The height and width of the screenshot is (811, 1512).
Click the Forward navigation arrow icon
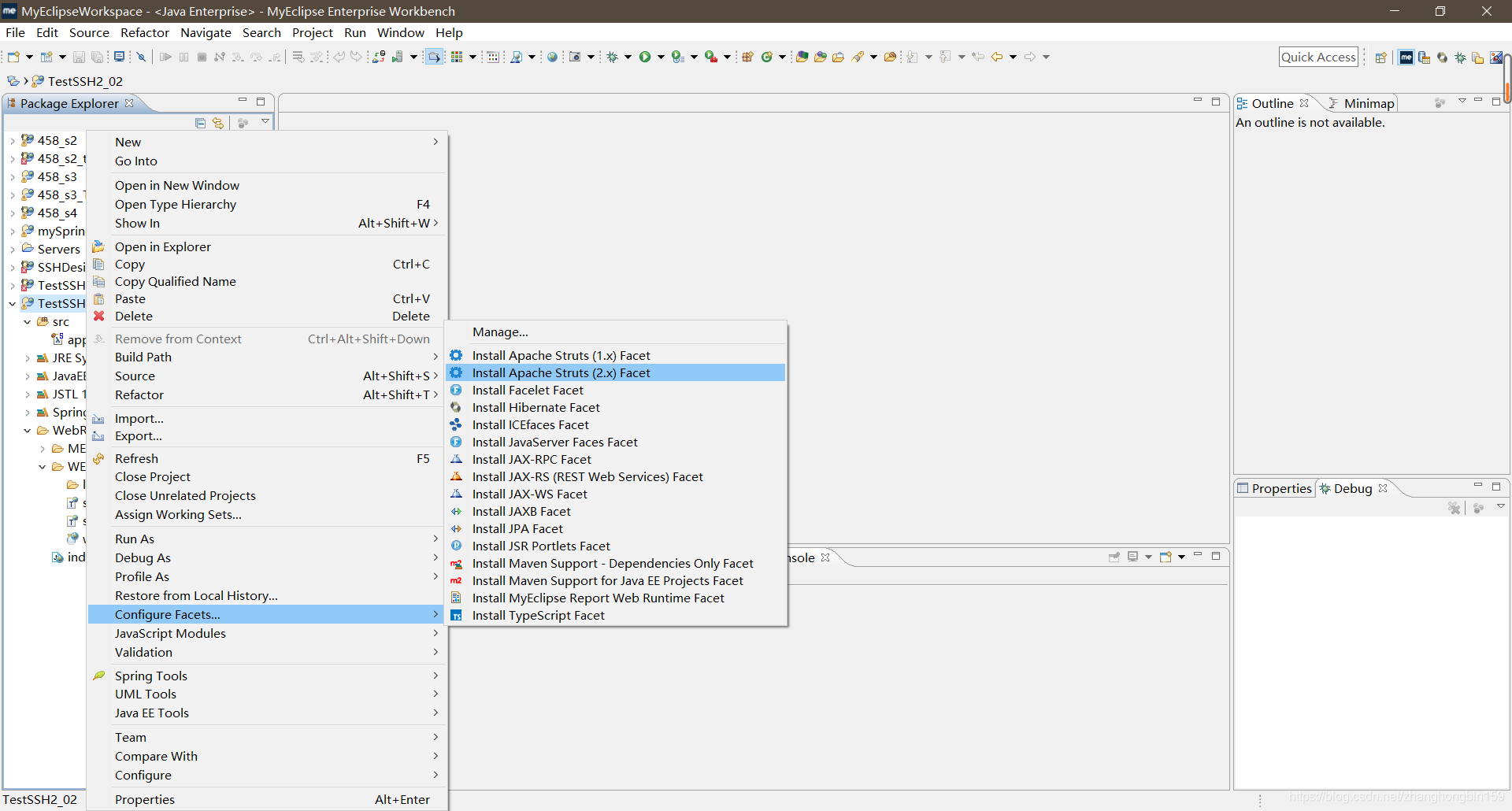tap(1030, 57)
